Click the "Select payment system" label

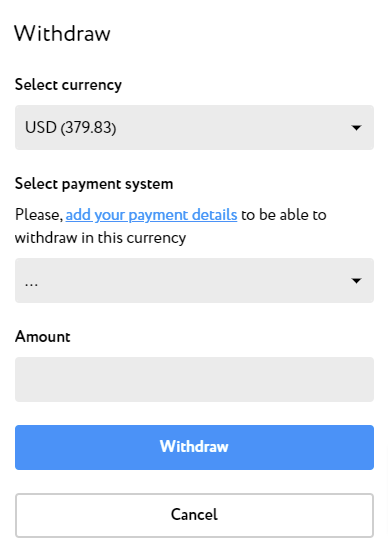tap(94, 184)
